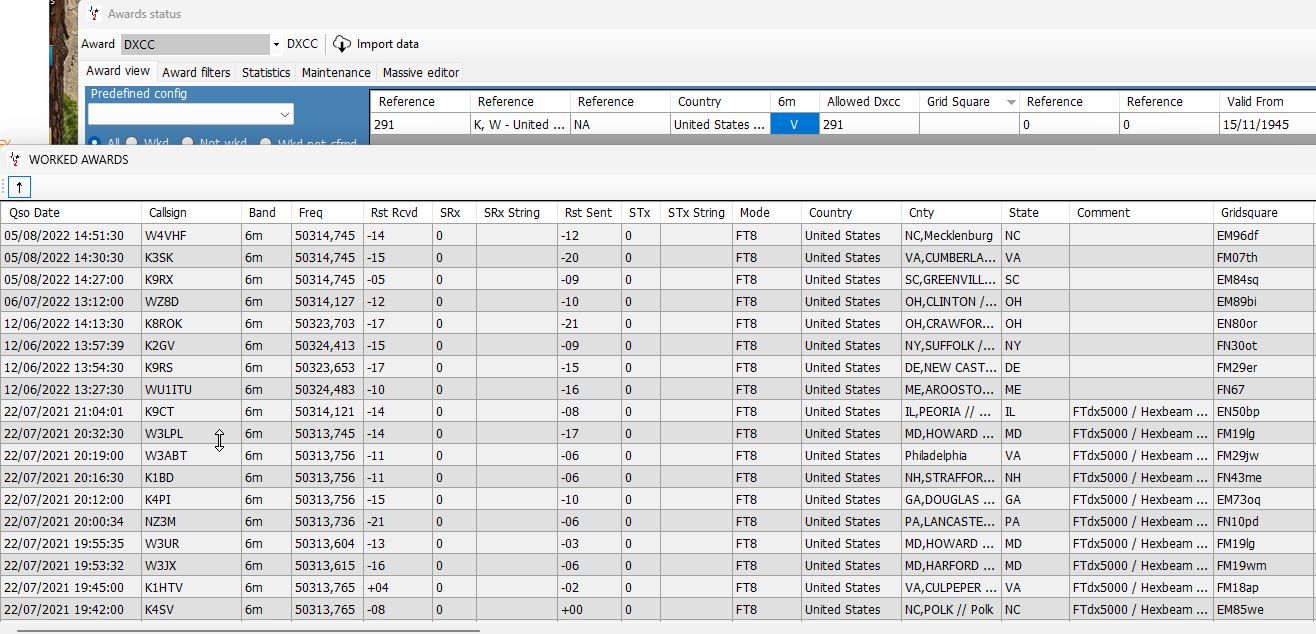The width and height of the screenshot is (1316, 634).
Task: Switch to the Award filters tab
Action: coord(196,72)
